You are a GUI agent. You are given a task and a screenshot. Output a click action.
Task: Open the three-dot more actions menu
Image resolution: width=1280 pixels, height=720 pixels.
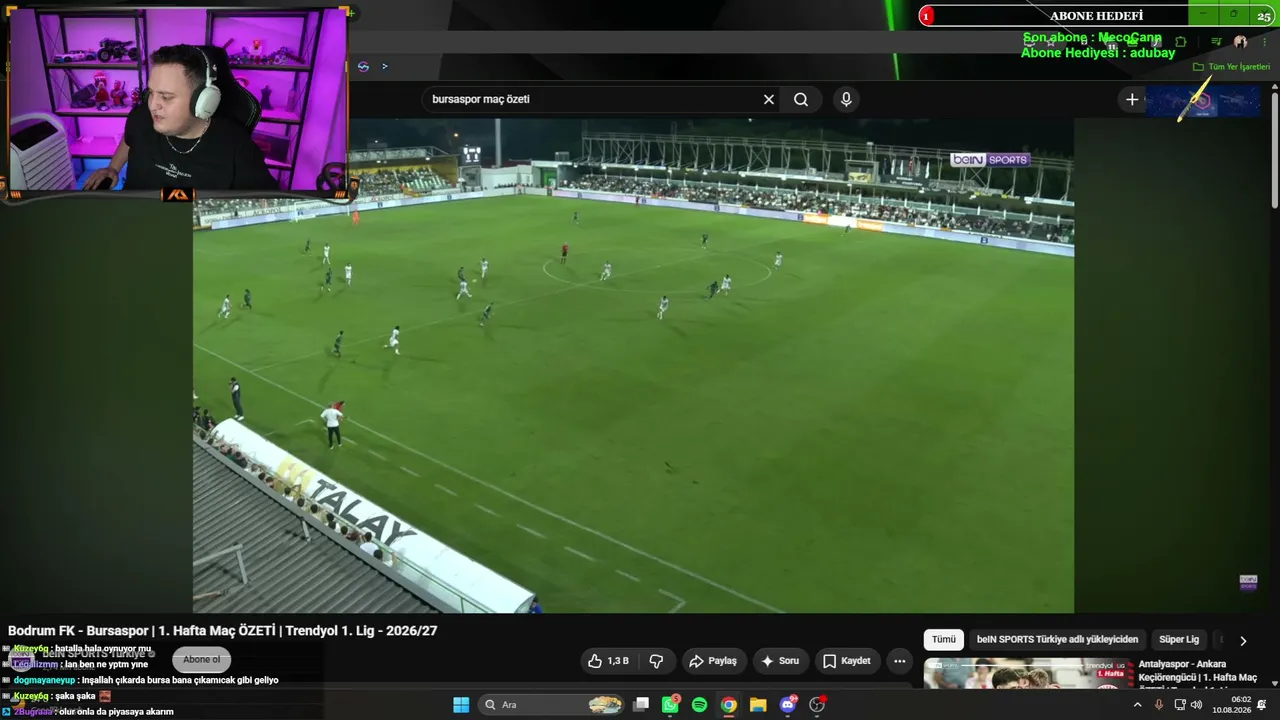pyautogui.click(x=899, y=661)
